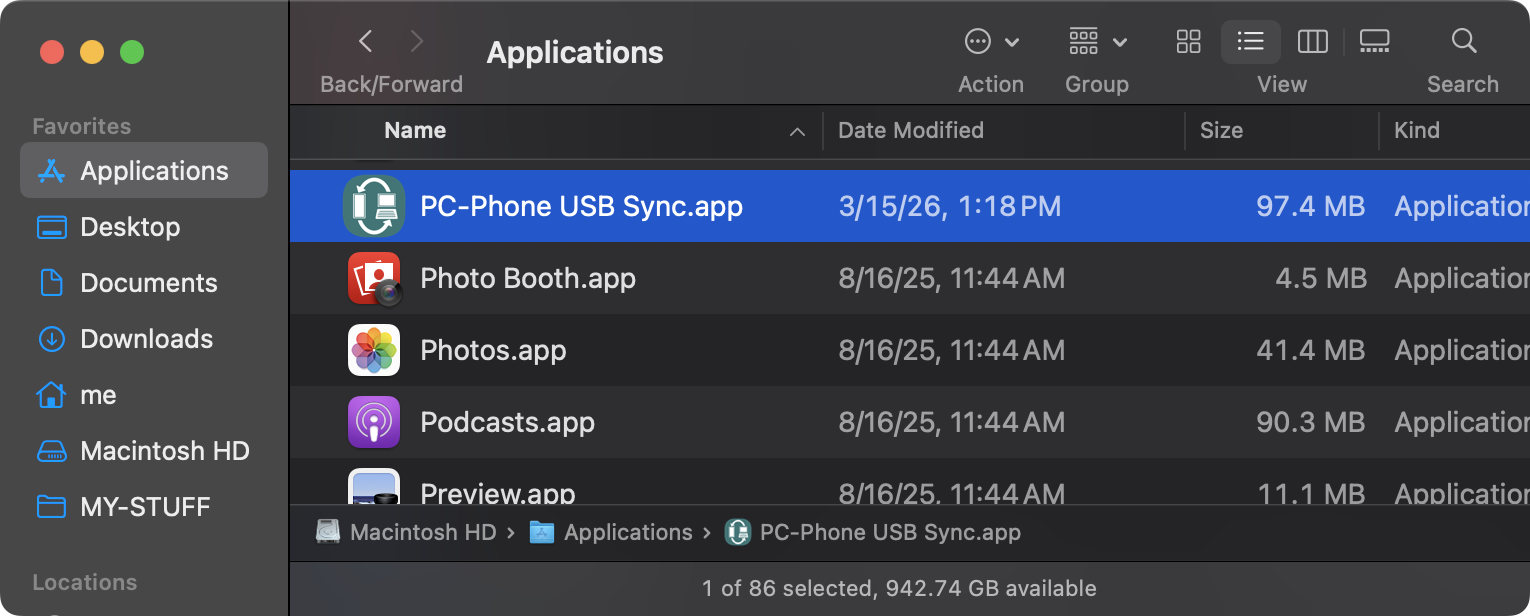This screenshot has height=616, width=1530.
Task: Click the Back navigation arrow
Action: [x=366, y=41]
